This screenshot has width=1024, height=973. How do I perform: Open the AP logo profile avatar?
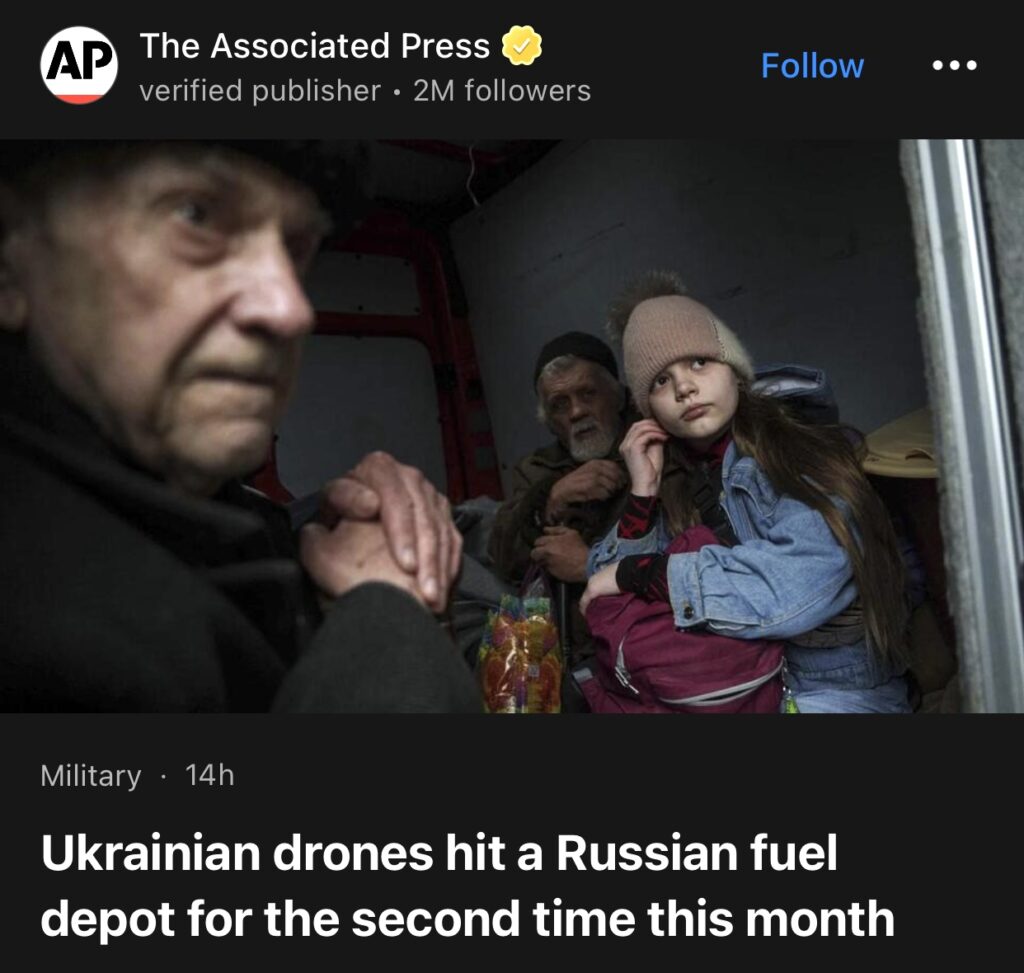79,65
